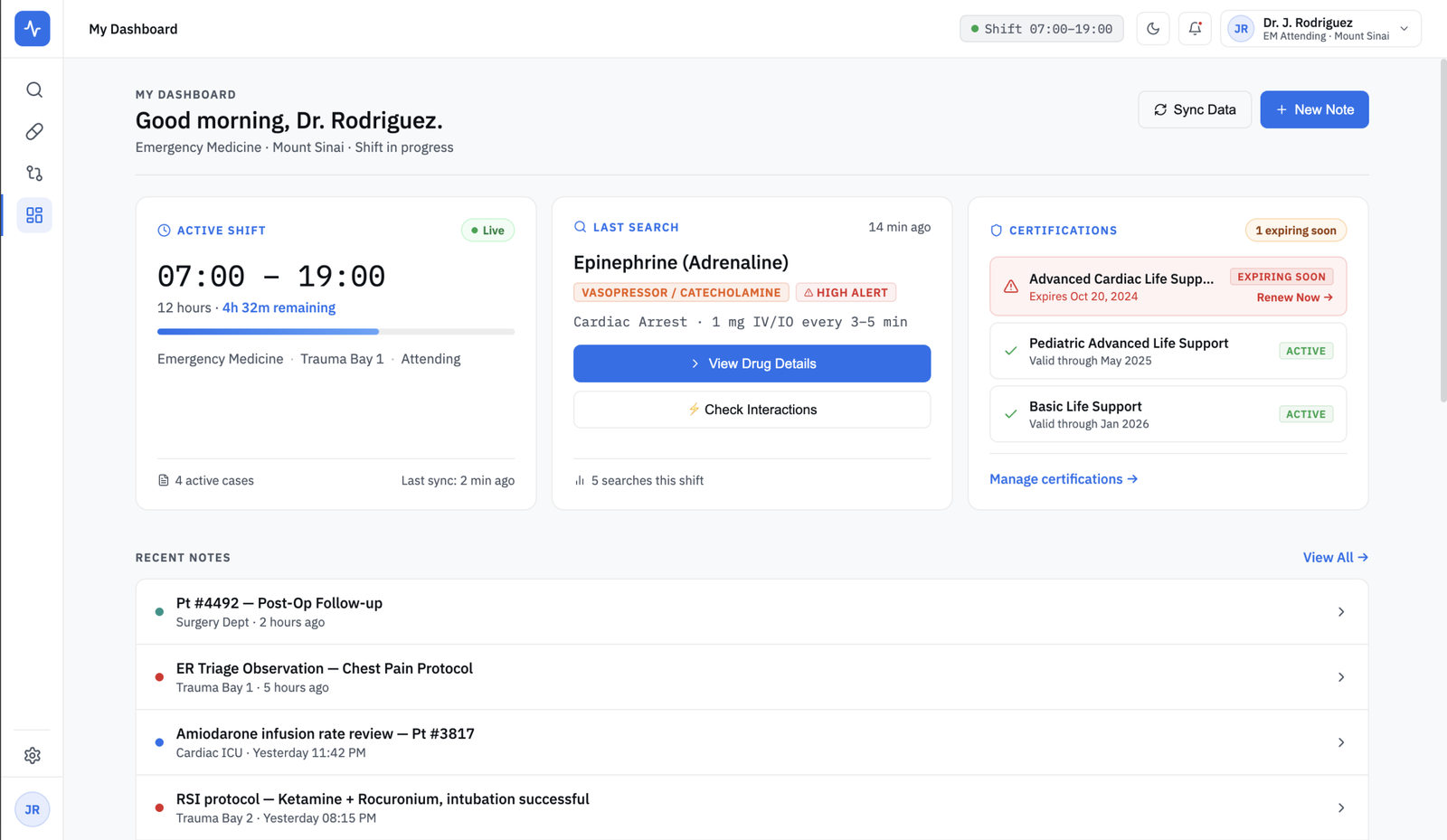Click Active badge for Basic Life Support
Image resolution: width=1447 pixels, height=840 pixels.
tap(1306, 414)
